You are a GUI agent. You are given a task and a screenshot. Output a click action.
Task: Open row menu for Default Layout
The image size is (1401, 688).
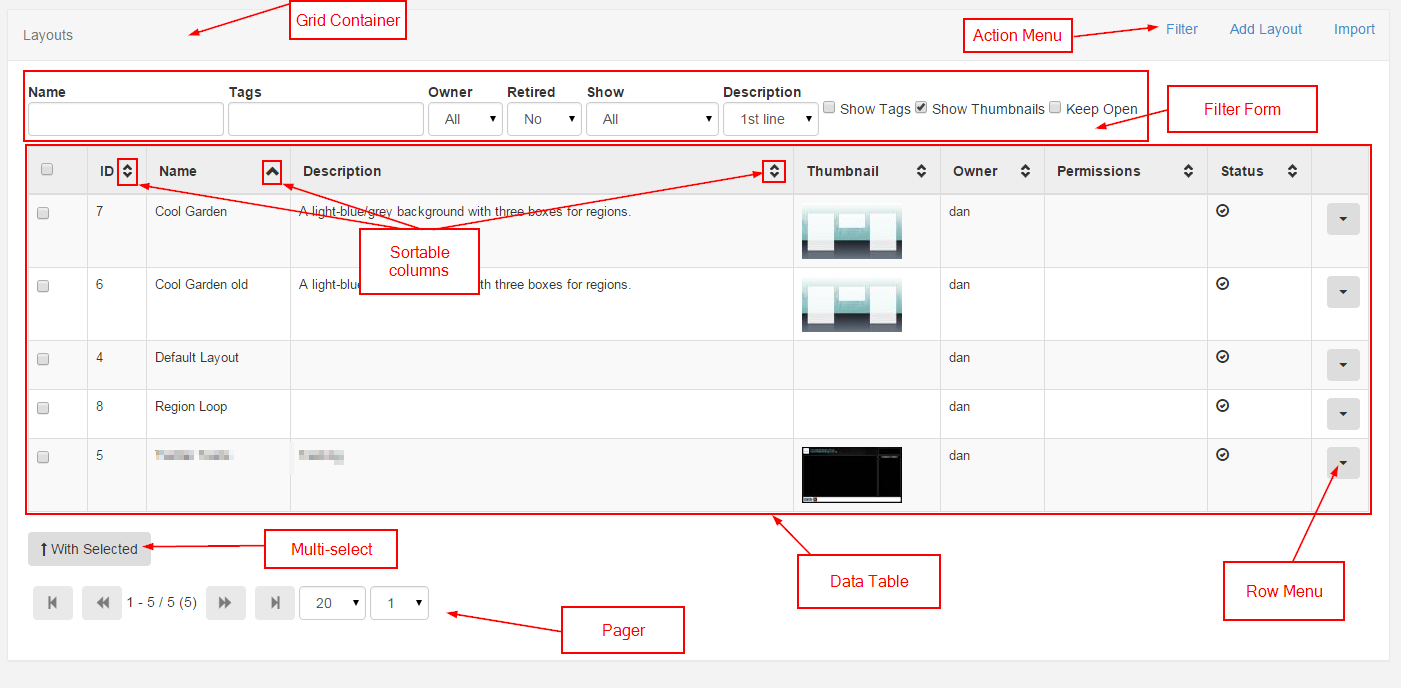click(1343, 365)
